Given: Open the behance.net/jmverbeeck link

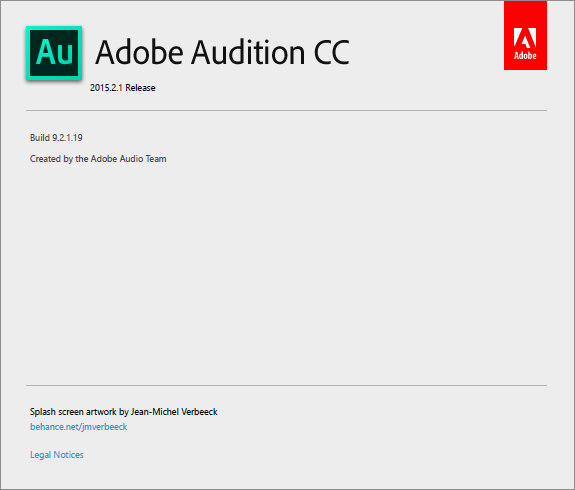Looking at the screenshot, I should coord(78,427).
